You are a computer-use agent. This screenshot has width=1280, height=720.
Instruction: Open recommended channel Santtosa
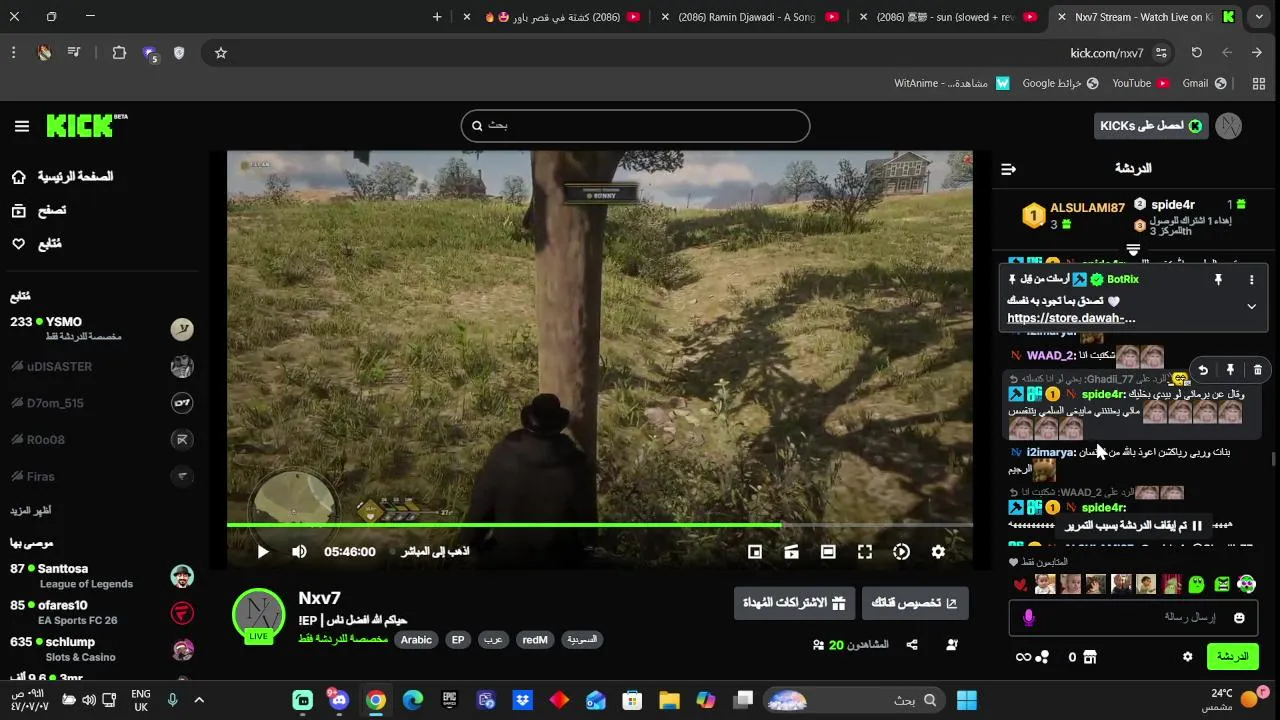coord(100,576)
